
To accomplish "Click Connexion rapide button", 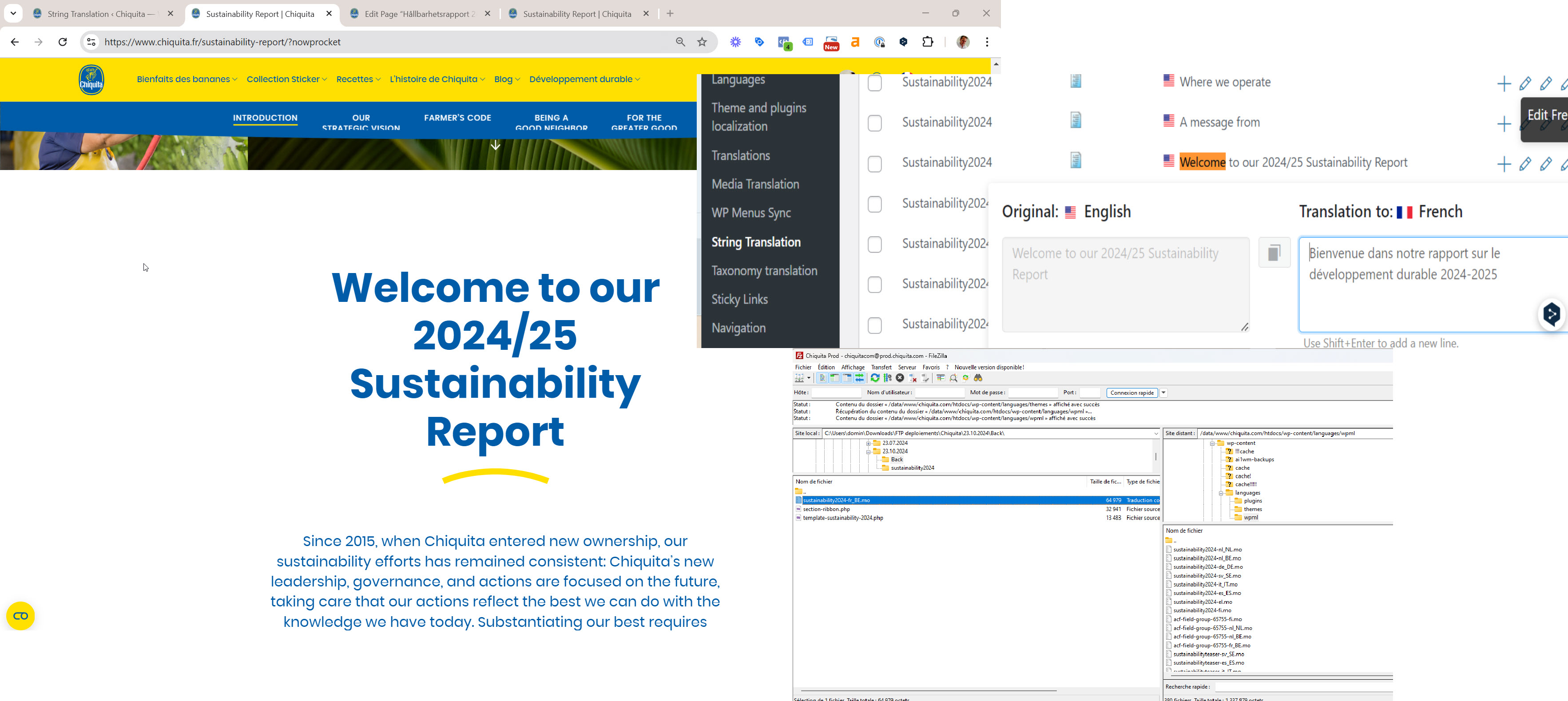I will coord(1132,392).
